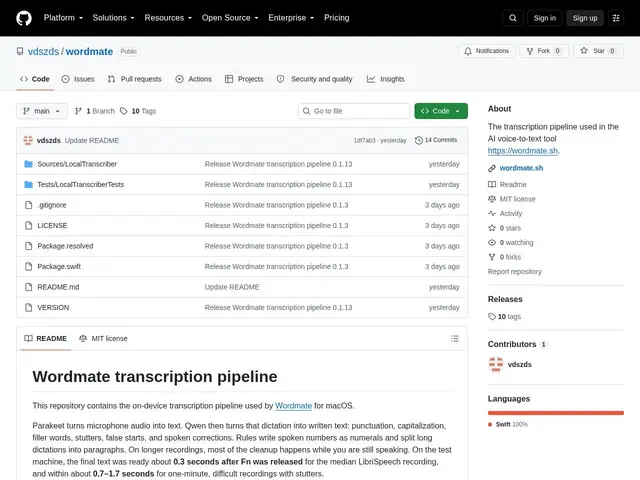Open the 1df7ab3 commit hash

(x=364, y=140)
